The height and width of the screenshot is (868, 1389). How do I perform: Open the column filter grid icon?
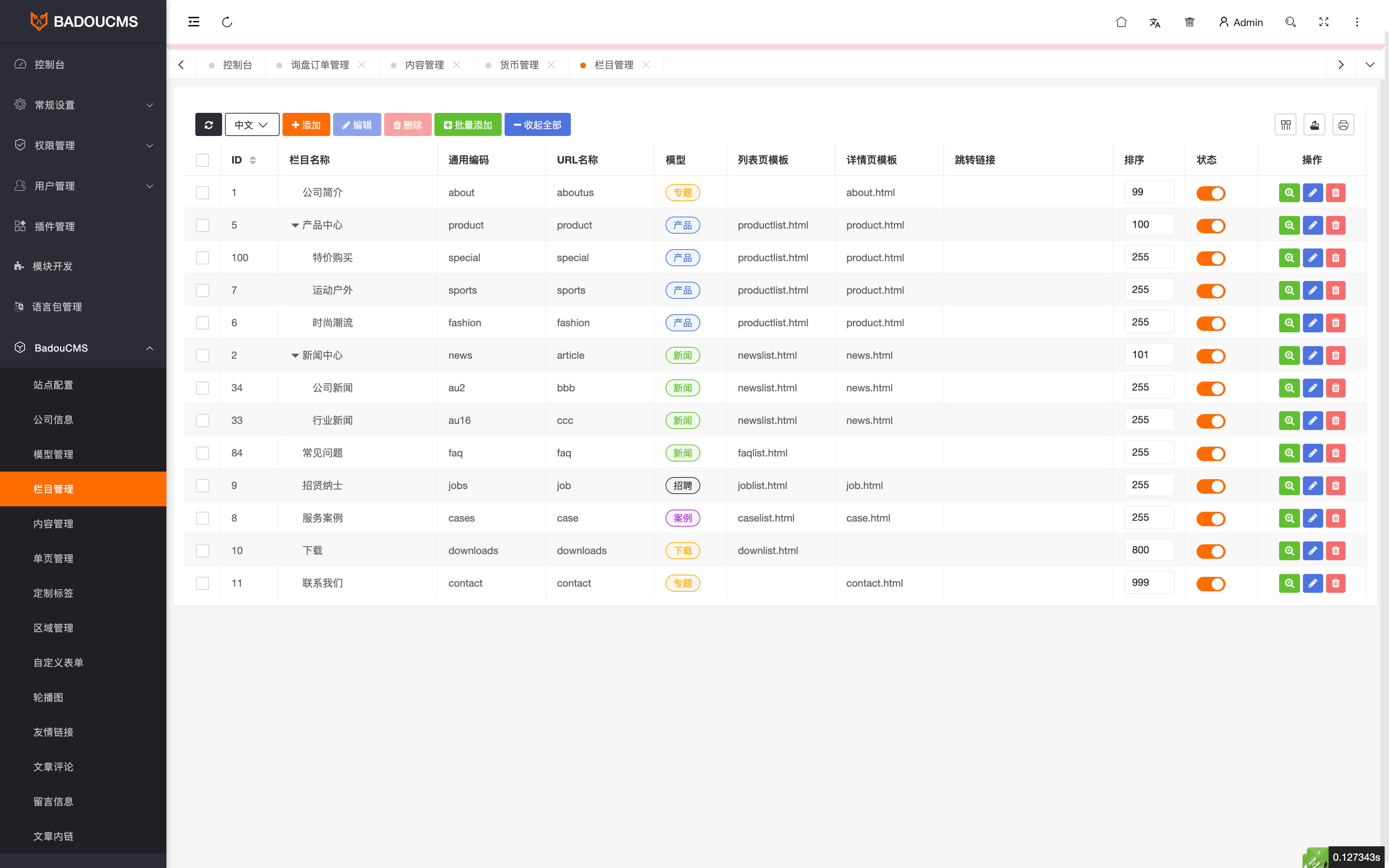(1286, 124)
